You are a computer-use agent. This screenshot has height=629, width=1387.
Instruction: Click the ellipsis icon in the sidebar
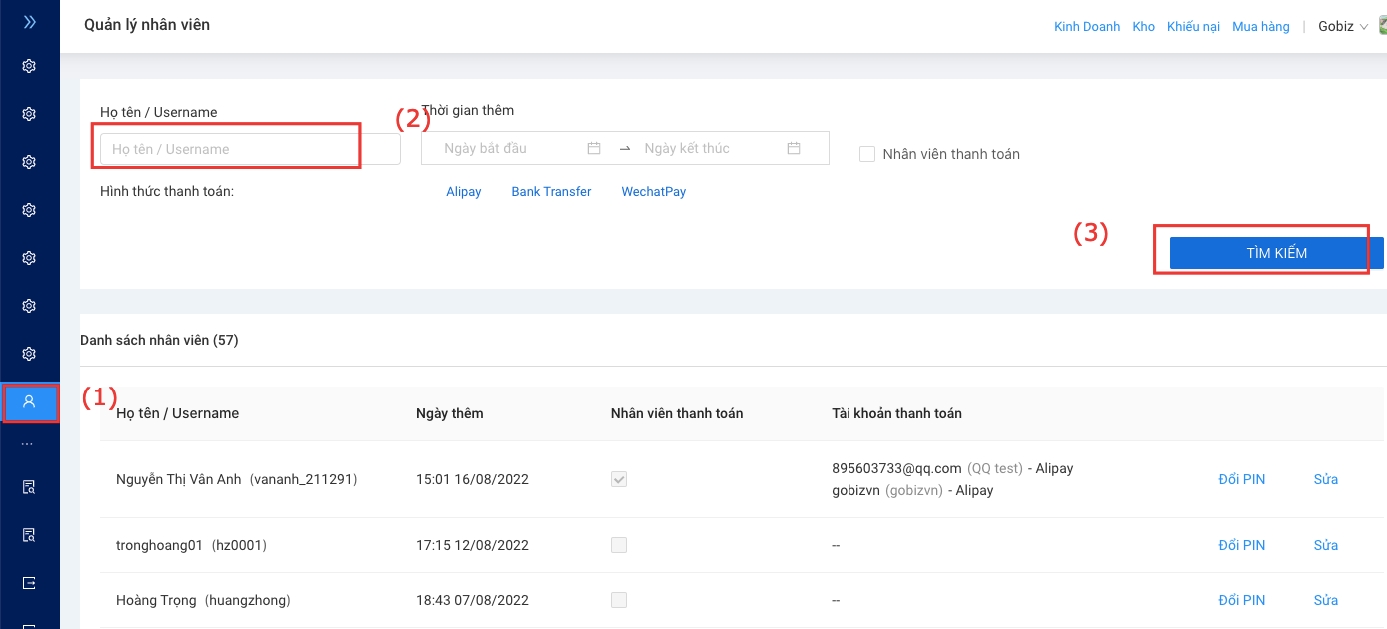pos(27,443)
